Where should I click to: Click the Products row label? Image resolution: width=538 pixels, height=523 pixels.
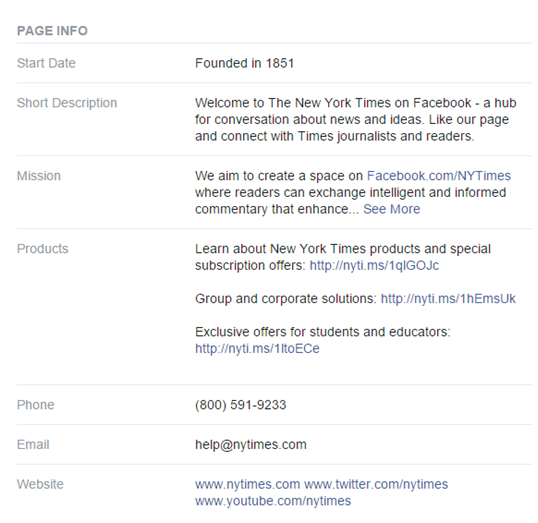coord(43,249)
